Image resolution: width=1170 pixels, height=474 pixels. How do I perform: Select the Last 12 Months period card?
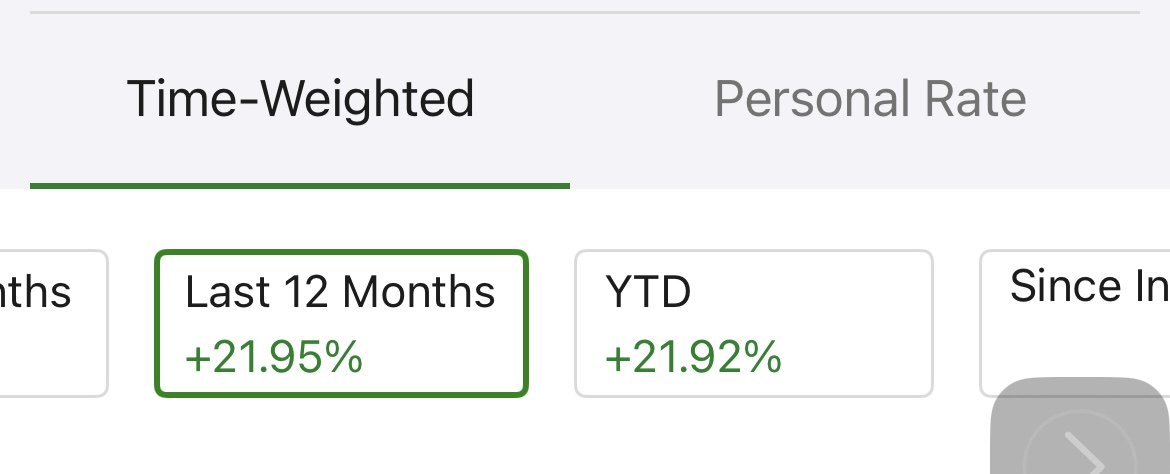pyautogui.click(x=341, y=323)
